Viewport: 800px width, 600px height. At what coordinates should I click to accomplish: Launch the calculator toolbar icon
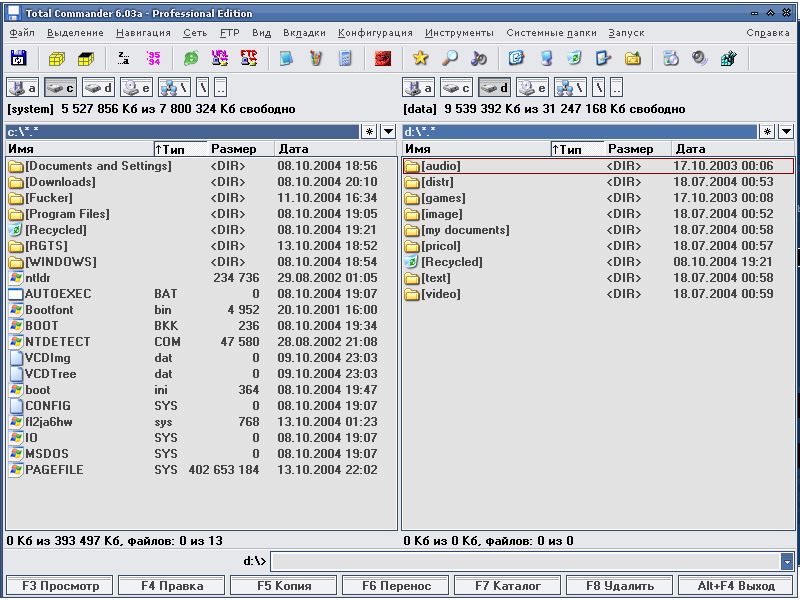(x=345, y=58)
